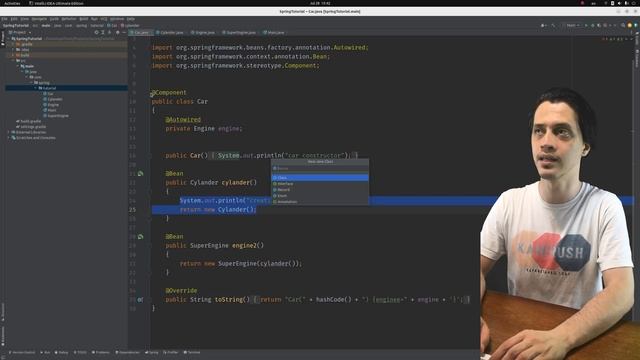640x360 pixels.
Task: Open the File menu
Action: point(4,19)
